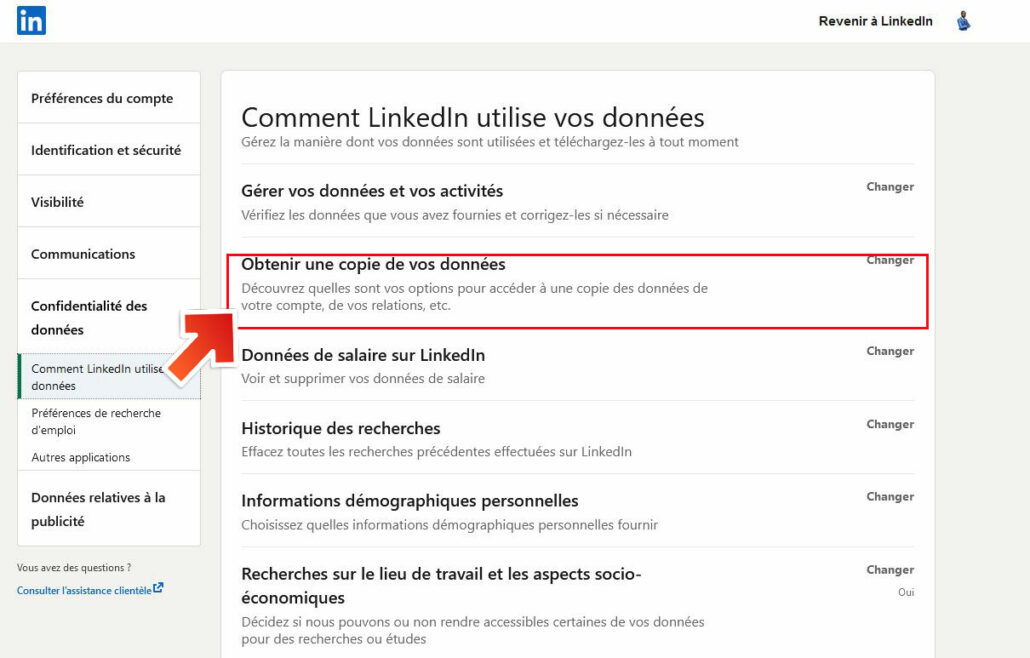Click description Décidez si nous pouvons ou non
1030x658 pixels.
(x=472, y=630)
